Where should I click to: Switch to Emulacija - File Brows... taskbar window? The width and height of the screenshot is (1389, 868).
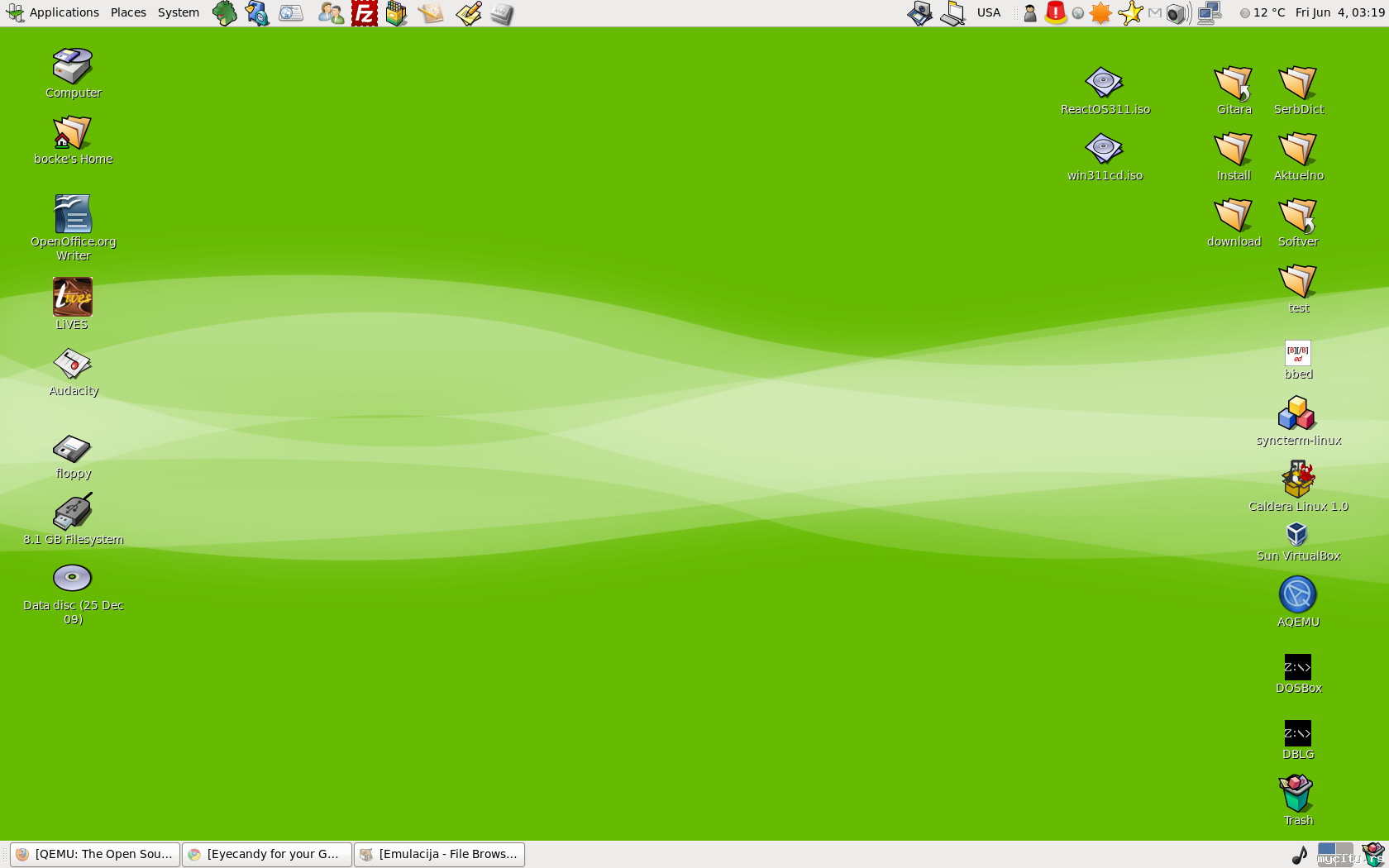(439, 854)
